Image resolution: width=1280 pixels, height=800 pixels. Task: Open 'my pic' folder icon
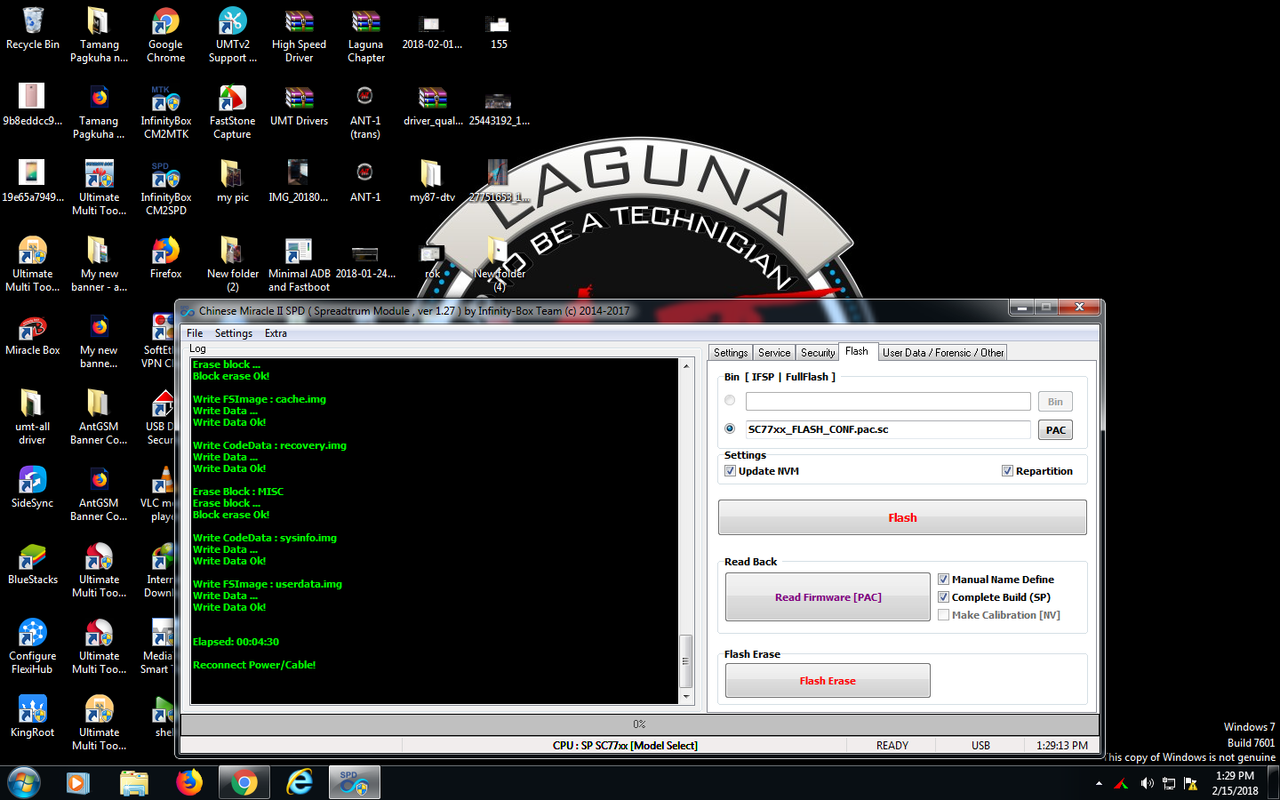(x=232, y=182)
